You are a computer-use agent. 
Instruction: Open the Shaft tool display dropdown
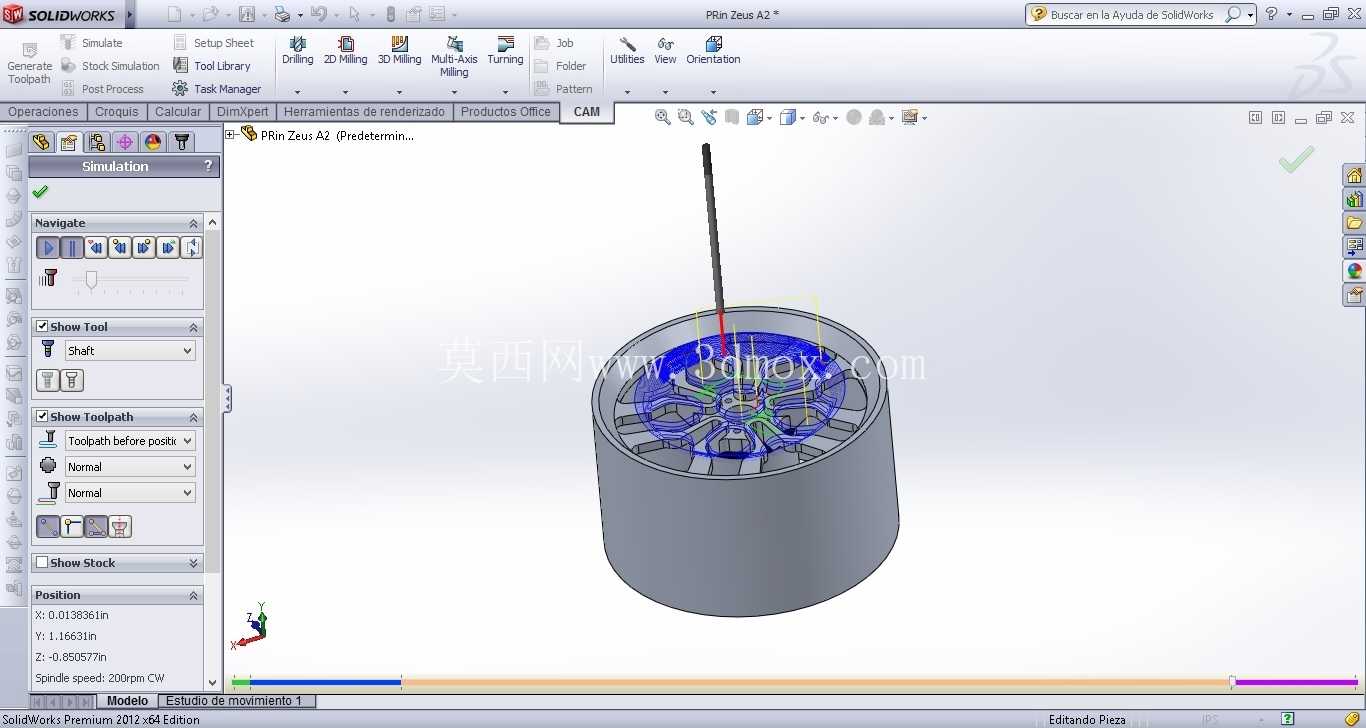130,351
